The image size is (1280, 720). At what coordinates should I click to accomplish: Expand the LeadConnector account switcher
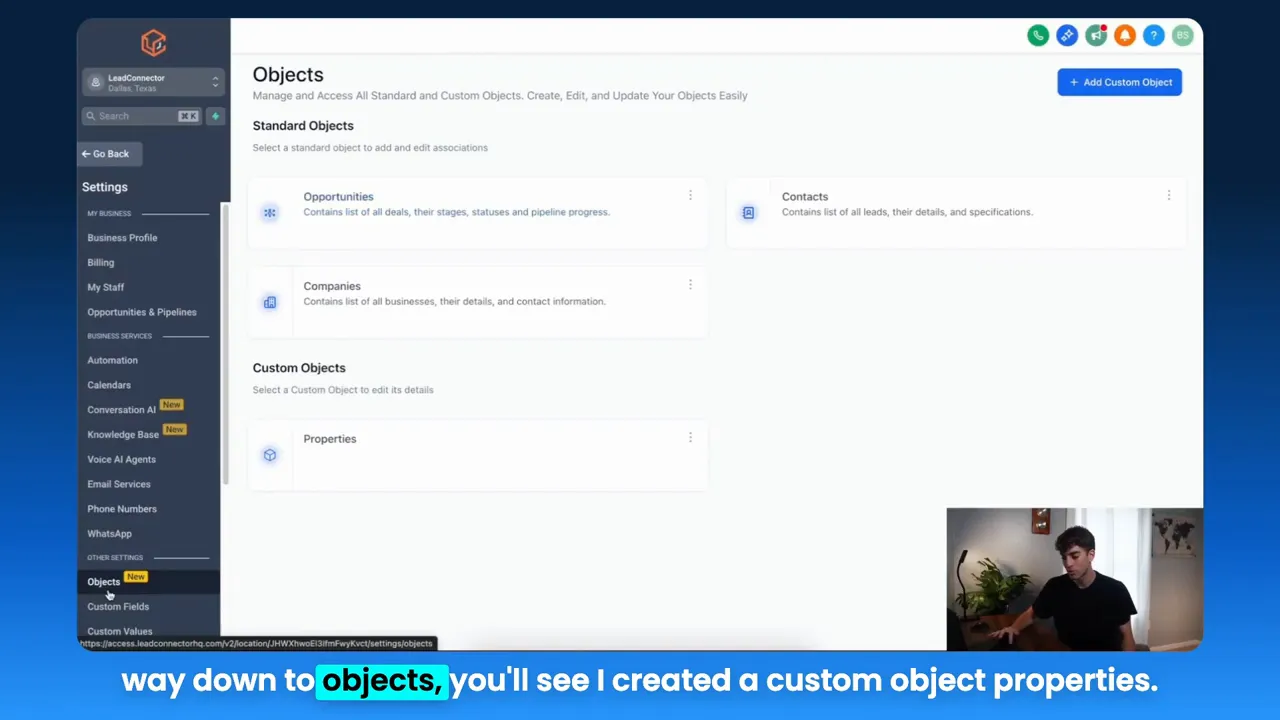(x=153, y=82)
